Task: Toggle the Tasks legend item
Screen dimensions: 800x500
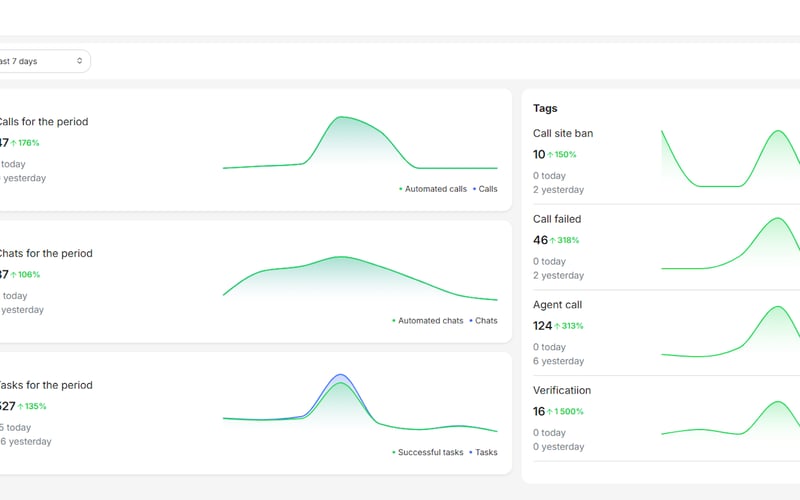Action: [x=483, y=452]
